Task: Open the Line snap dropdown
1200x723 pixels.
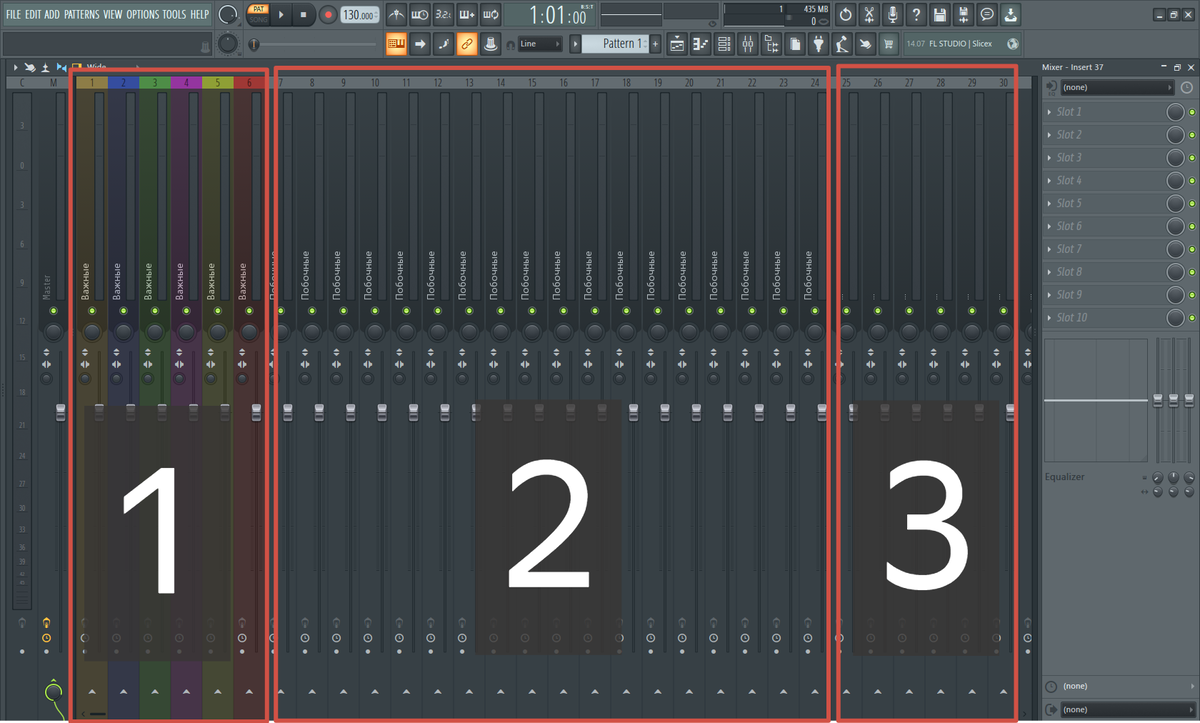Action: point(540,44)
